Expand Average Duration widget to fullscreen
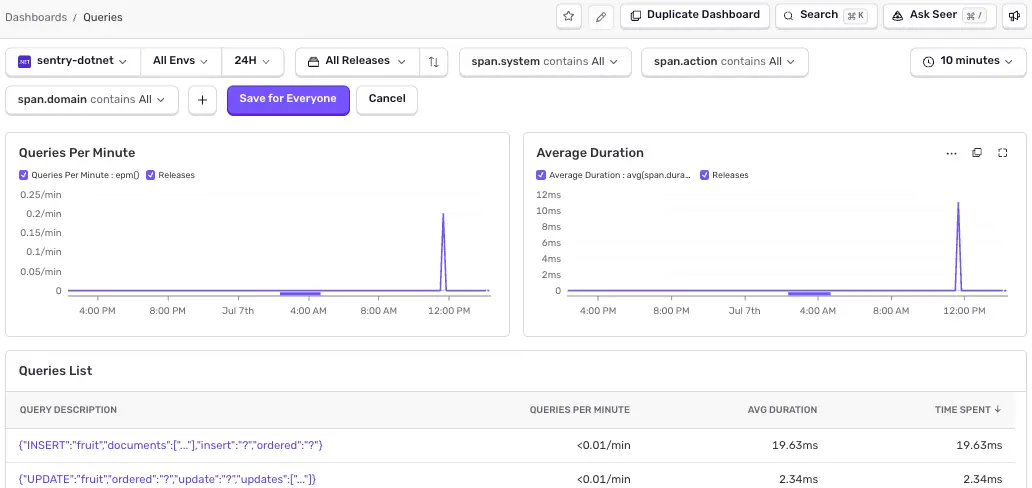 click(x=1002, y=153)
